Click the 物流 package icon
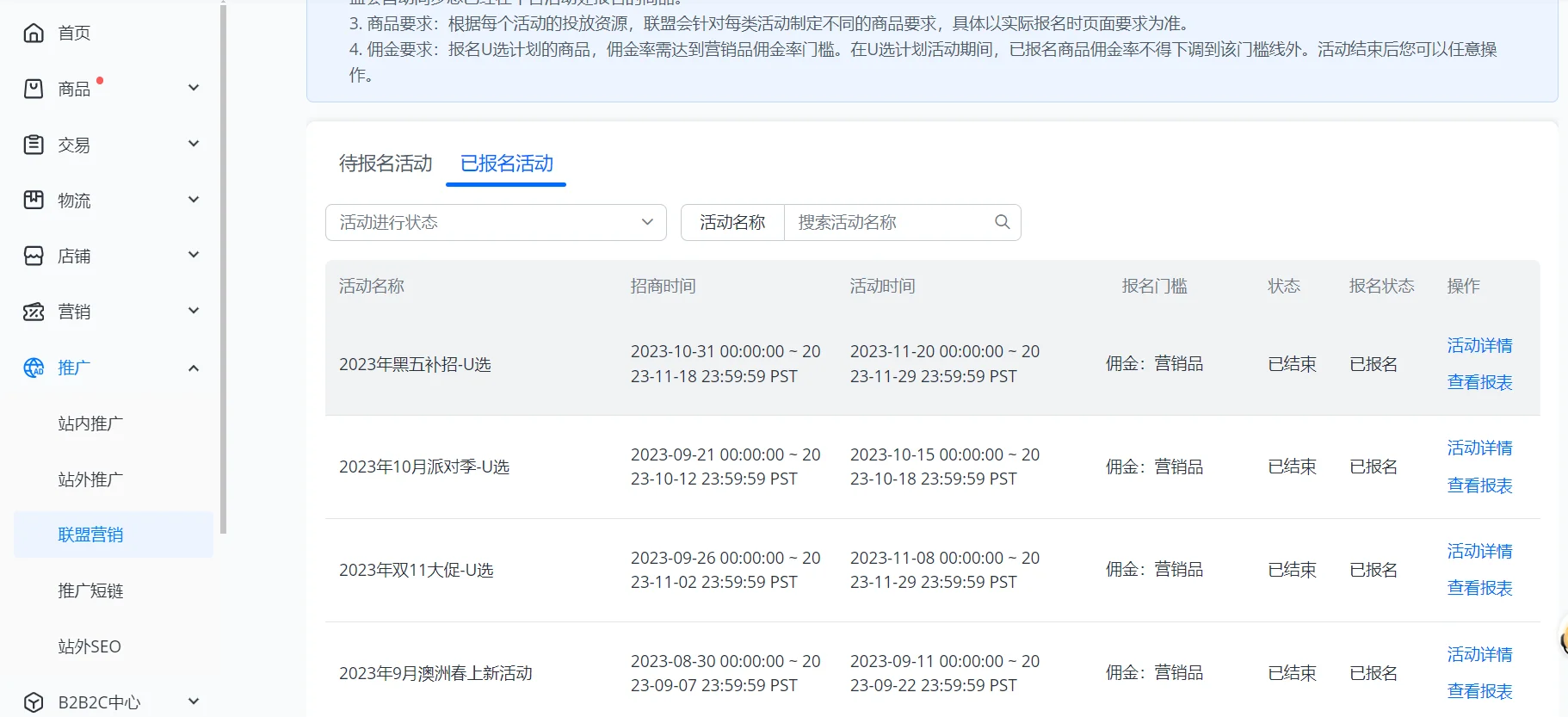Image resolution: width=1568 pixels, height=717 pixels. 34,201
